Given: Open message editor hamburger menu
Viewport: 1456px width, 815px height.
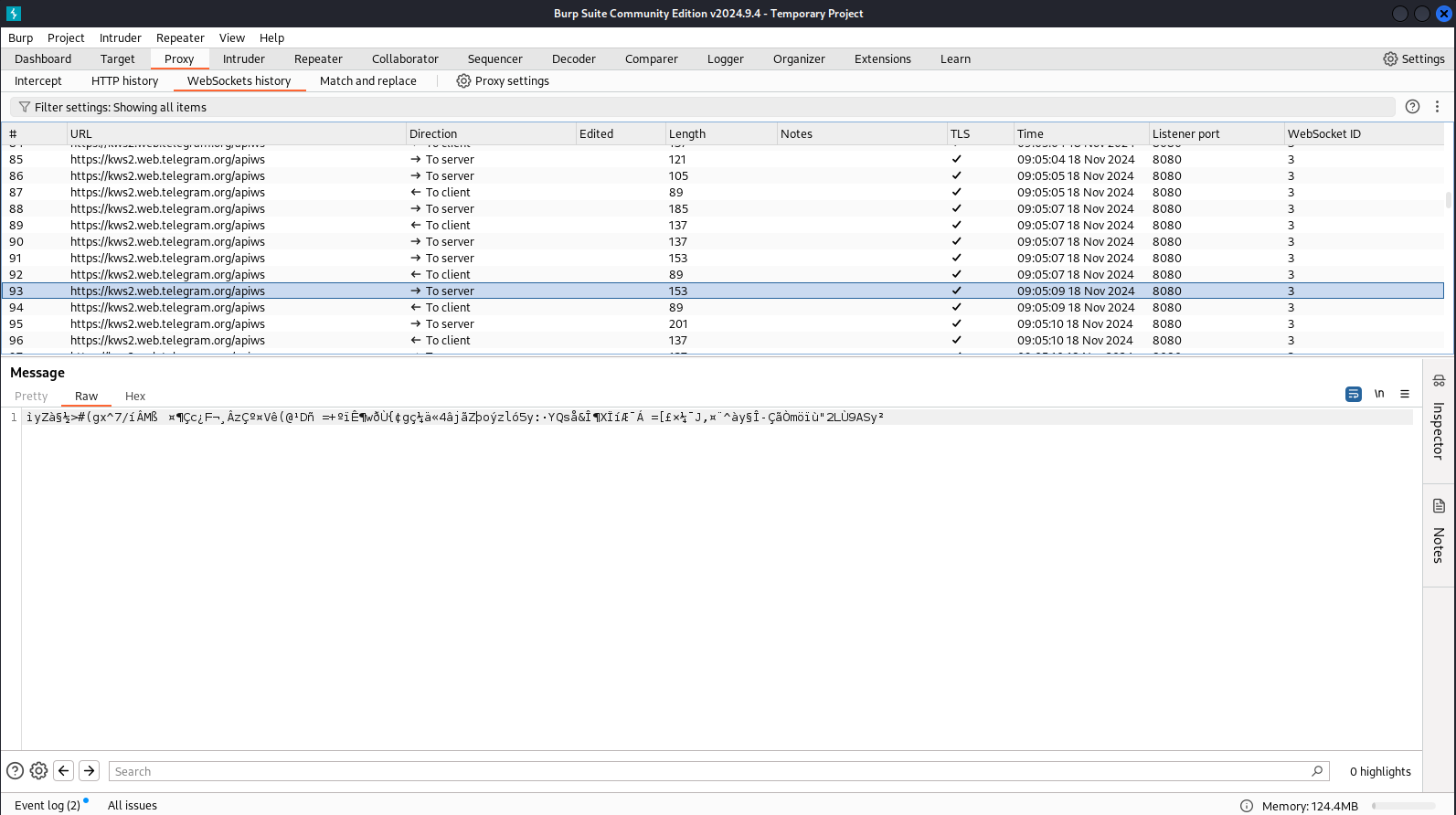Looking at the screenshot, I should (1405, 394).
